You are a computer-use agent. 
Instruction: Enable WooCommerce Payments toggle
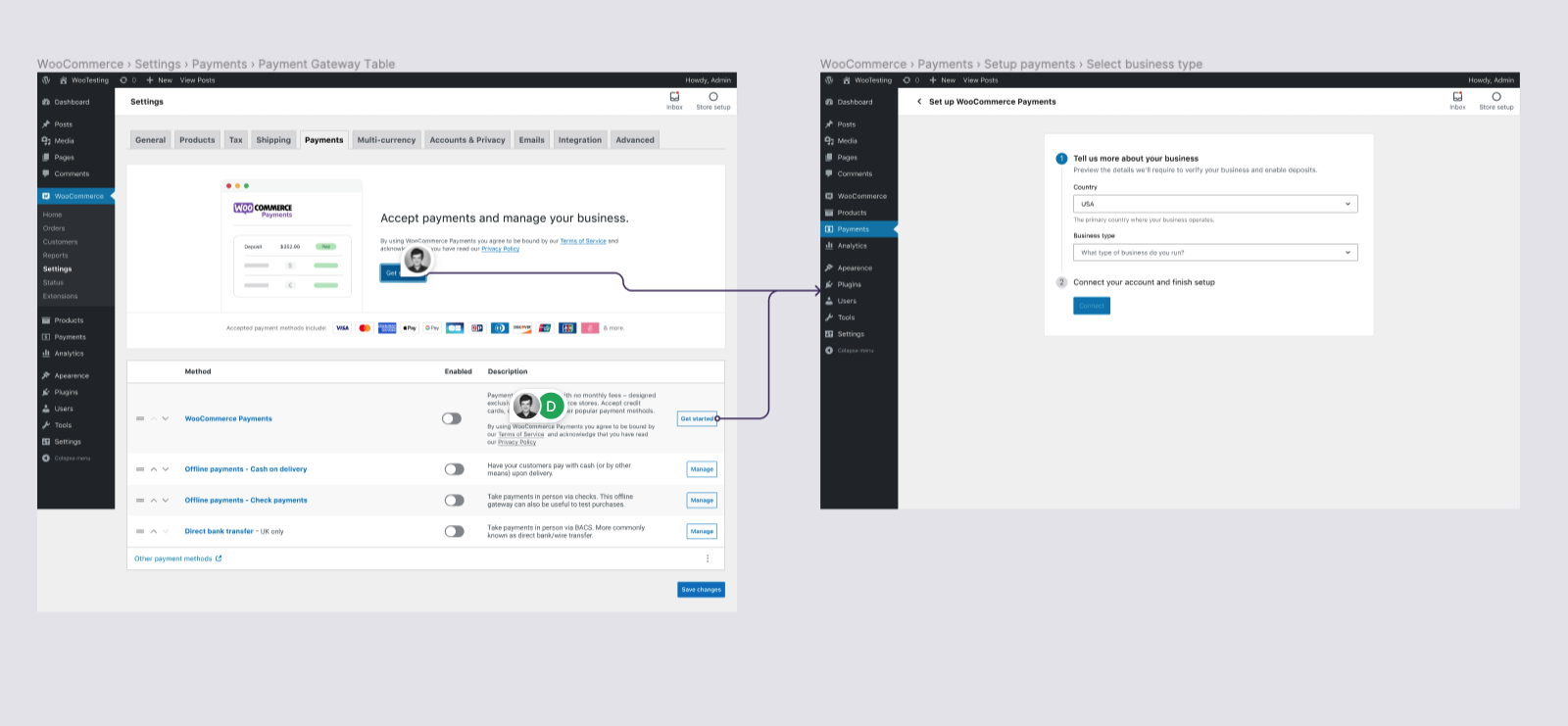pyautogui.click(x=452, y=418)
